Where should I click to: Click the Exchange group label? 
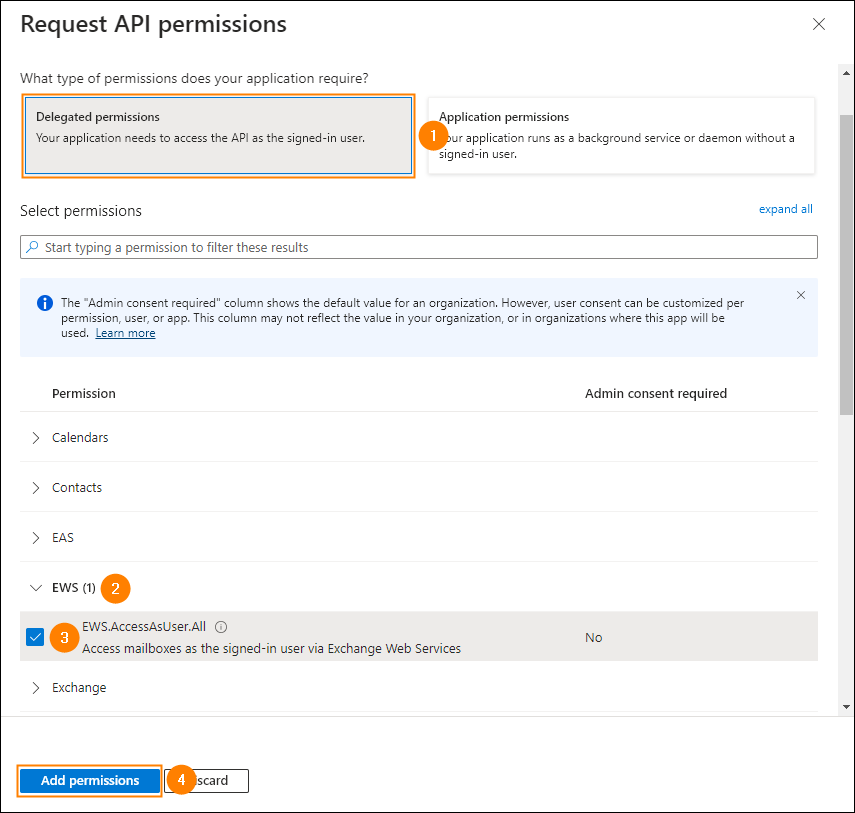point(79,688)
